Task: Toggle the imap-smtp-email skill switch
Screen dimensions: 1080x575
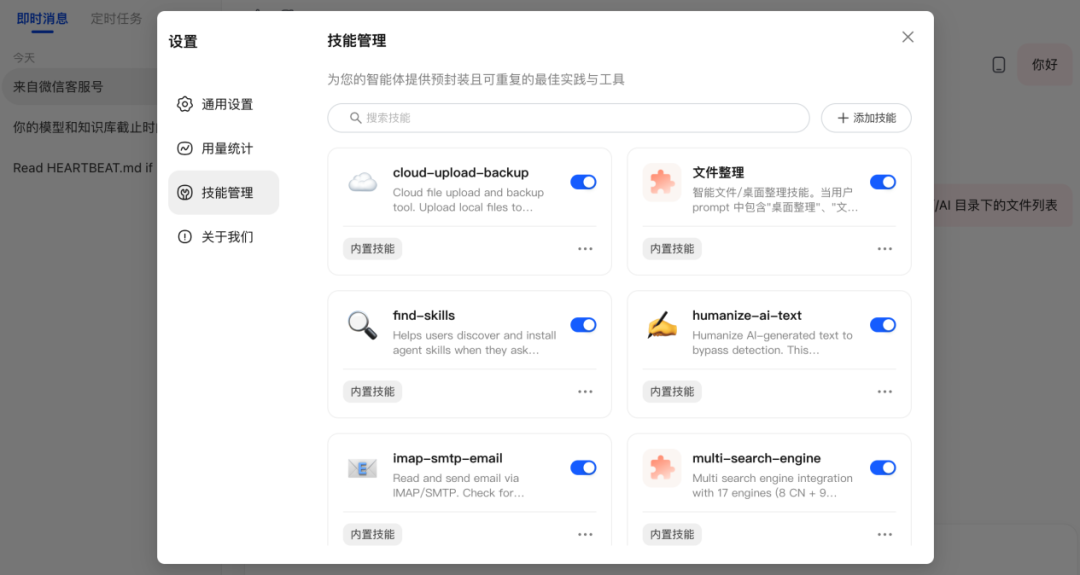Action: pos(583,468)
